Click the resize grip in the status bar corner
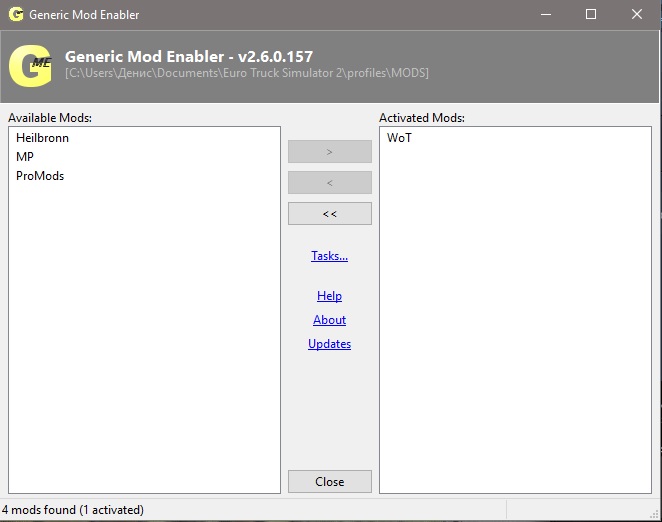 point(654,514)
